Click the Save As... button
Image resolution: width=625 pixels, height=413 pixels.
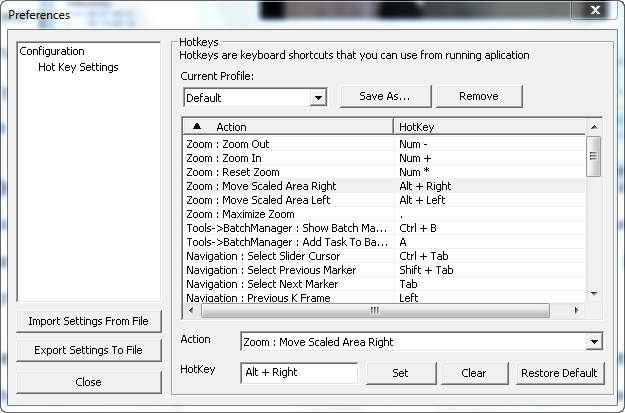click(x=385, y=96)
